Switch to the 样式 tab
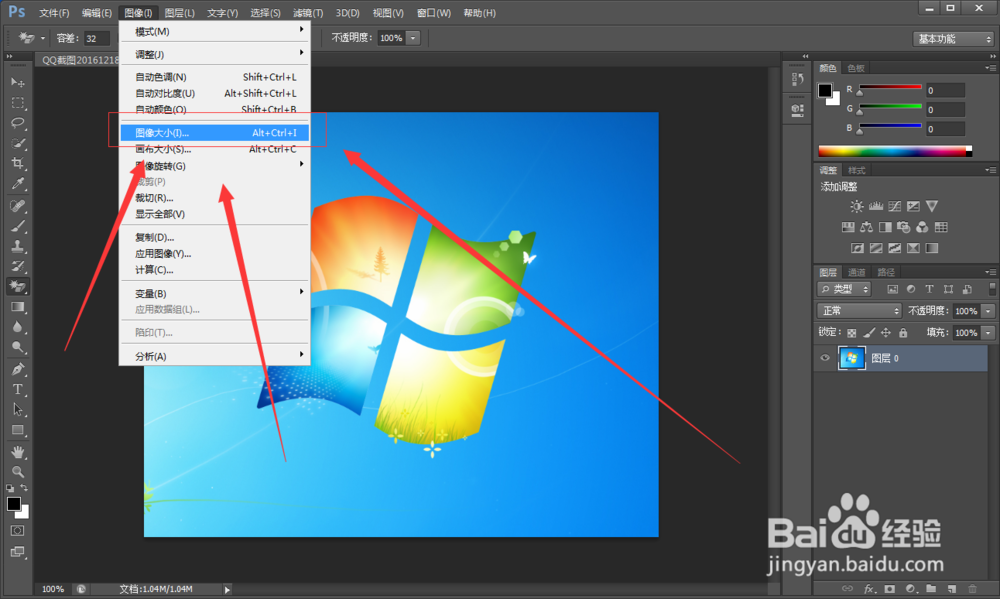1000x599 pixels. click(857, 170)
